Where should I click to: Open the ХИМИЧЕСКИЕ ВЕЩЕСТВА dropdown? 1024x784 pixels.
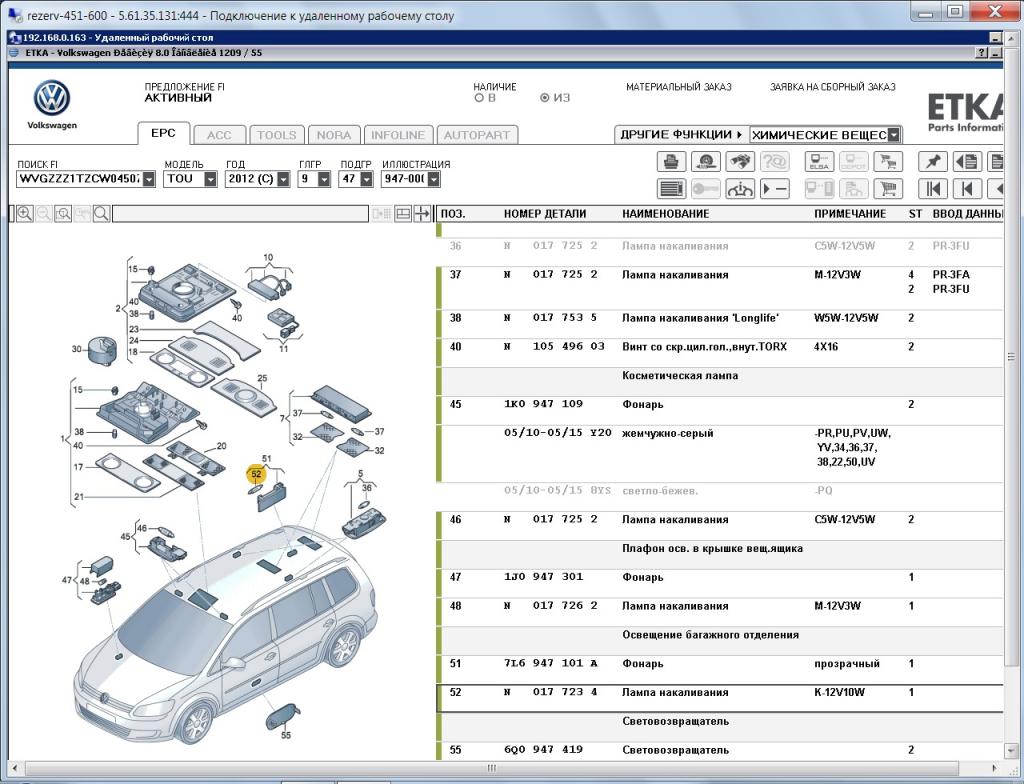coord(894,135)
